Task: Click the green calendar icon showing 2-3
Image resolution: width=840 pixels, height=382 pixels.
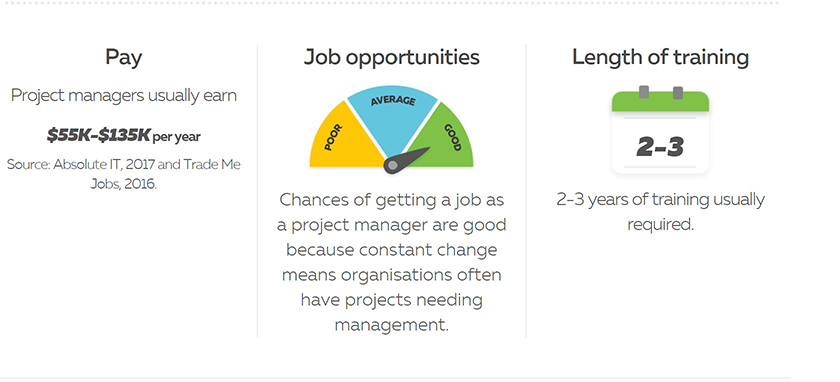Action: [x=660, y=130]
